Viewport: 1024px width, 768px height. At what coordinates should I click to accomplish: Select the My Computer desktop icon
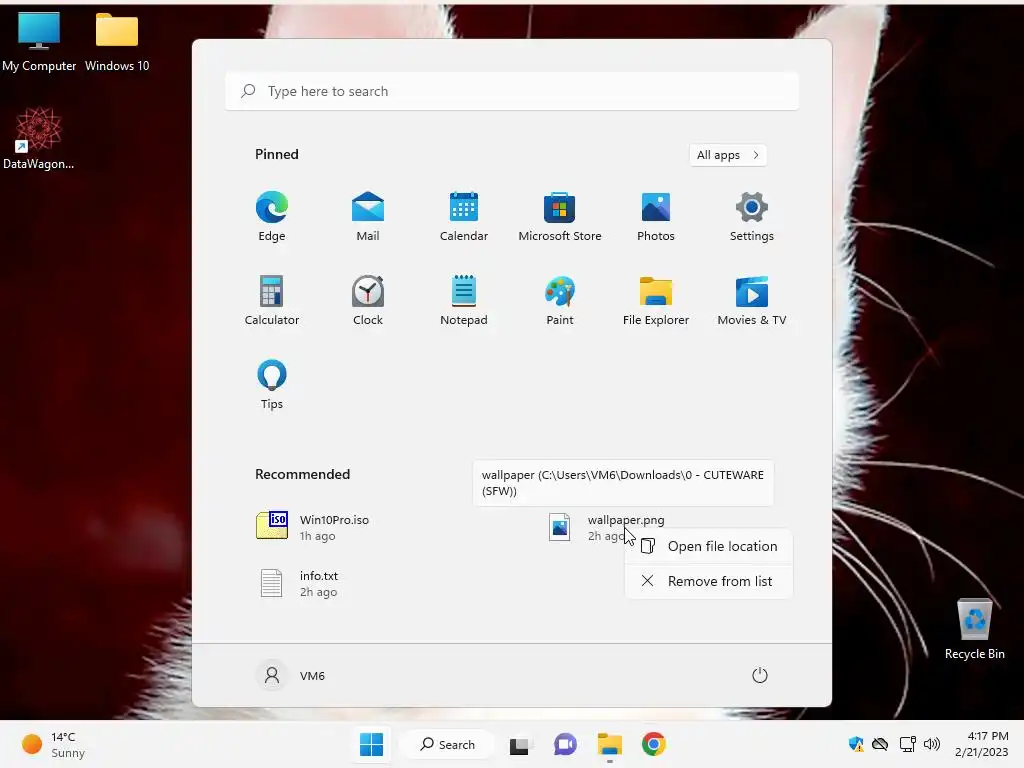click(39, 42)
